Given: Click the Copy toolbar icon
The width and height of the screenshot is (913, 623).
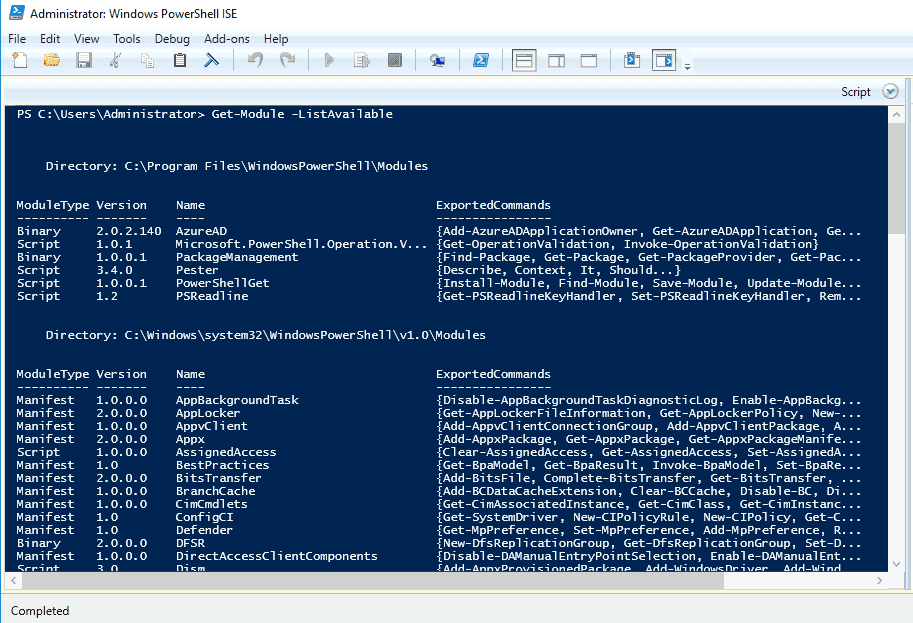Looking at the screenshot, I should pos(147,61).
